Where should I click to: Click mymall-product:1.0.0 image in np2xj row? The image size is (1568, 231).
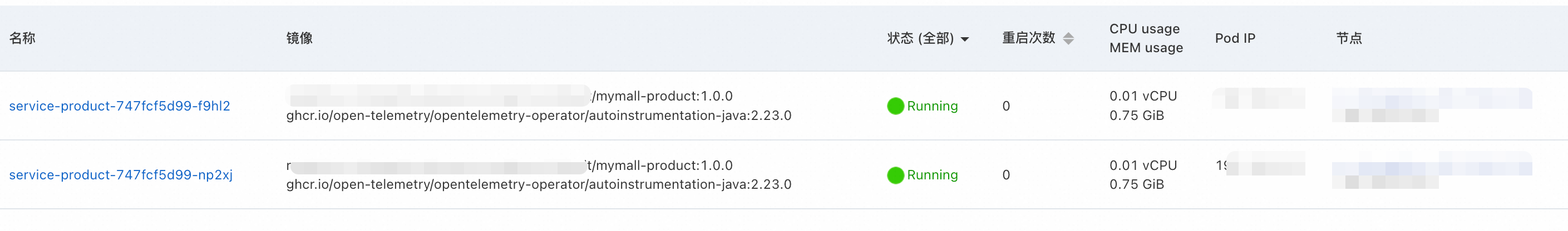(660, 165)
